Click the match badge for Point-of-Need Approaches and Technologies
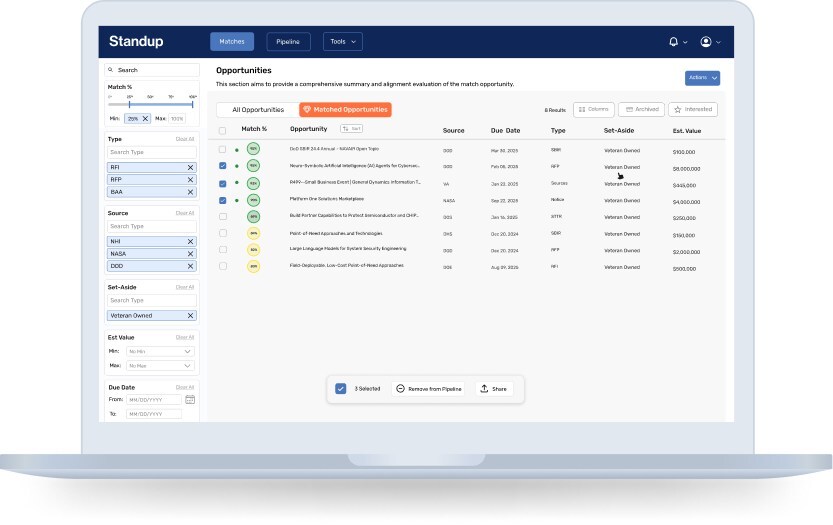Image resolution: width=833 pixels, height=525 pixels. pyautogui.click(x=253, y=233)
